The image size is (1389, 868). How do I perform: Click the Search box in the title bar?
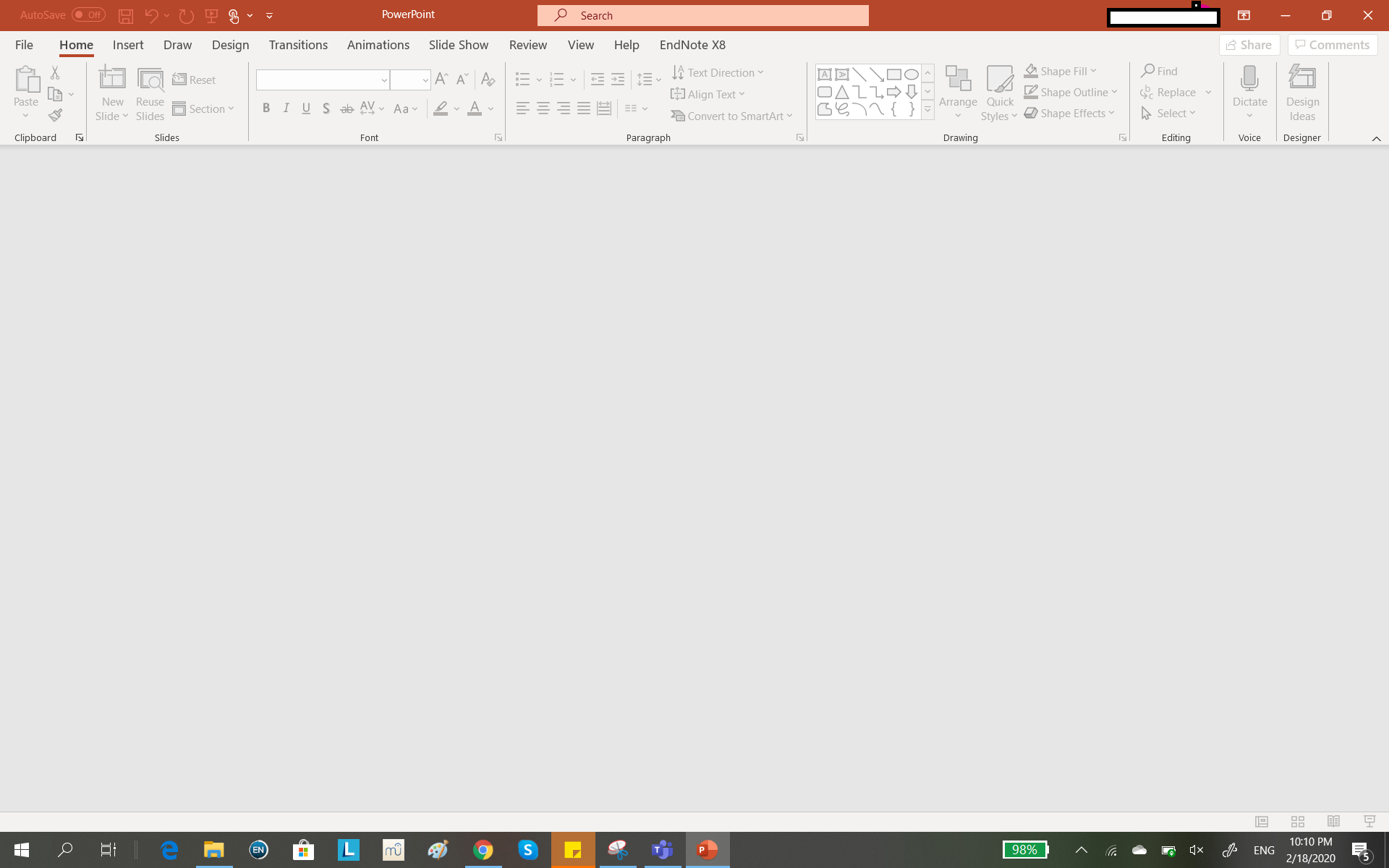(702, 15)
